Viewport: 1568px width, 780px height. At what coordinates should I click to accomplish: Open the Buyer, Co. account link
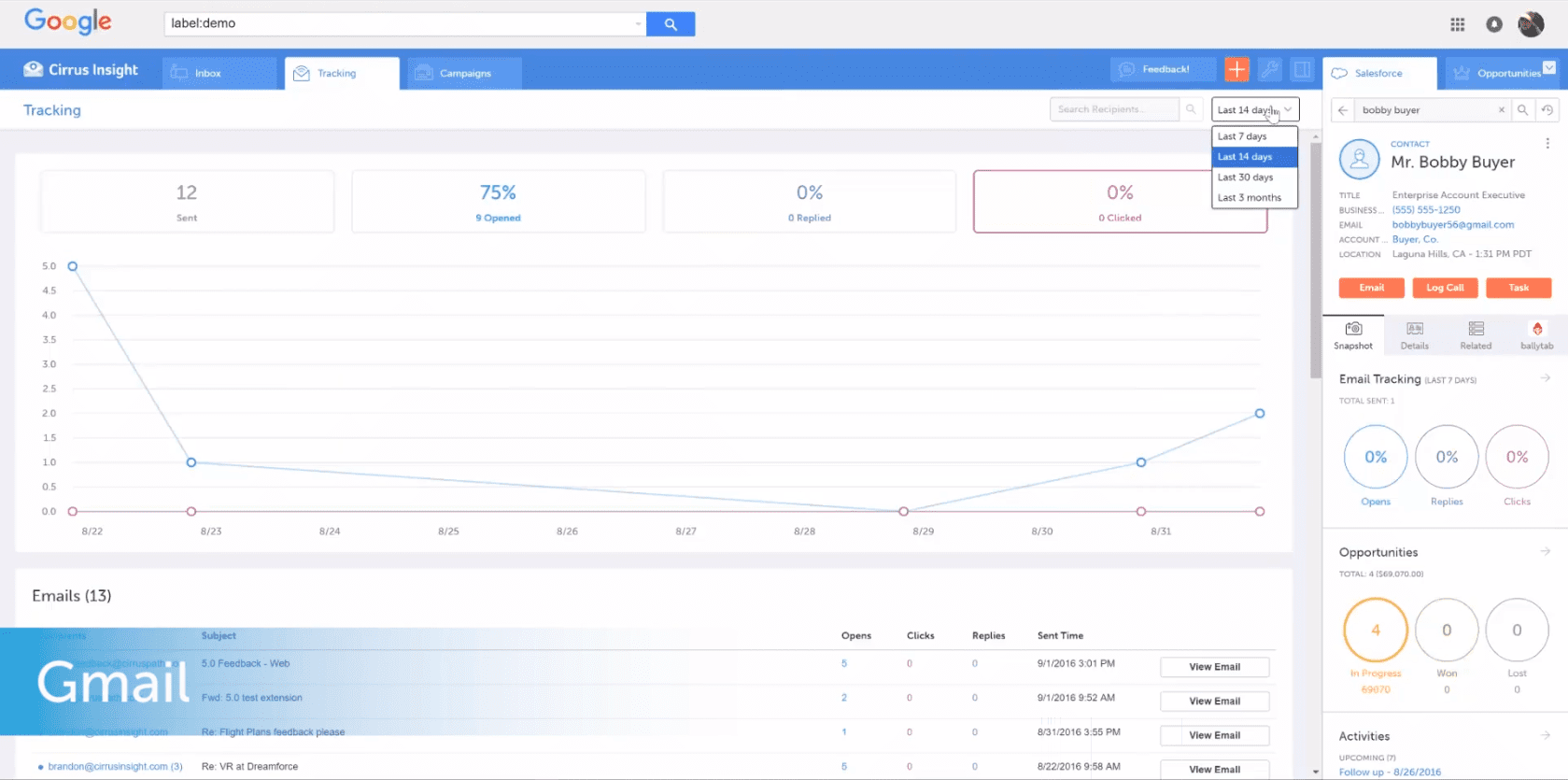[x=1415, y=240]
